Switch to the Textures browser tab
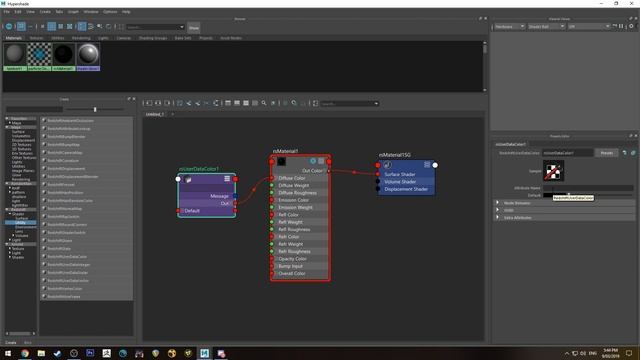The width and height of the screenshot is (640, 360). pyautogui.click(x=36, y=38)
